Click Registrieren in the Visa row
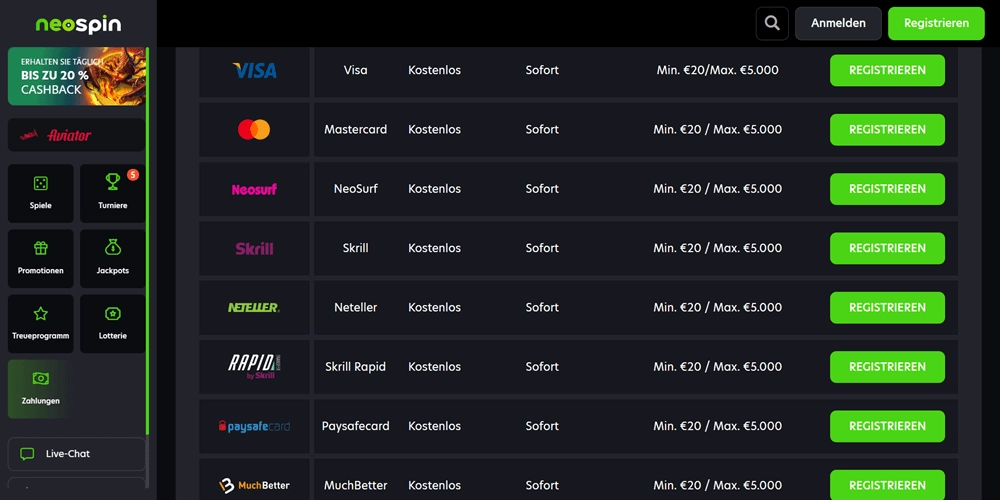Screen dimensions: 1000x500 coord(887,70)
